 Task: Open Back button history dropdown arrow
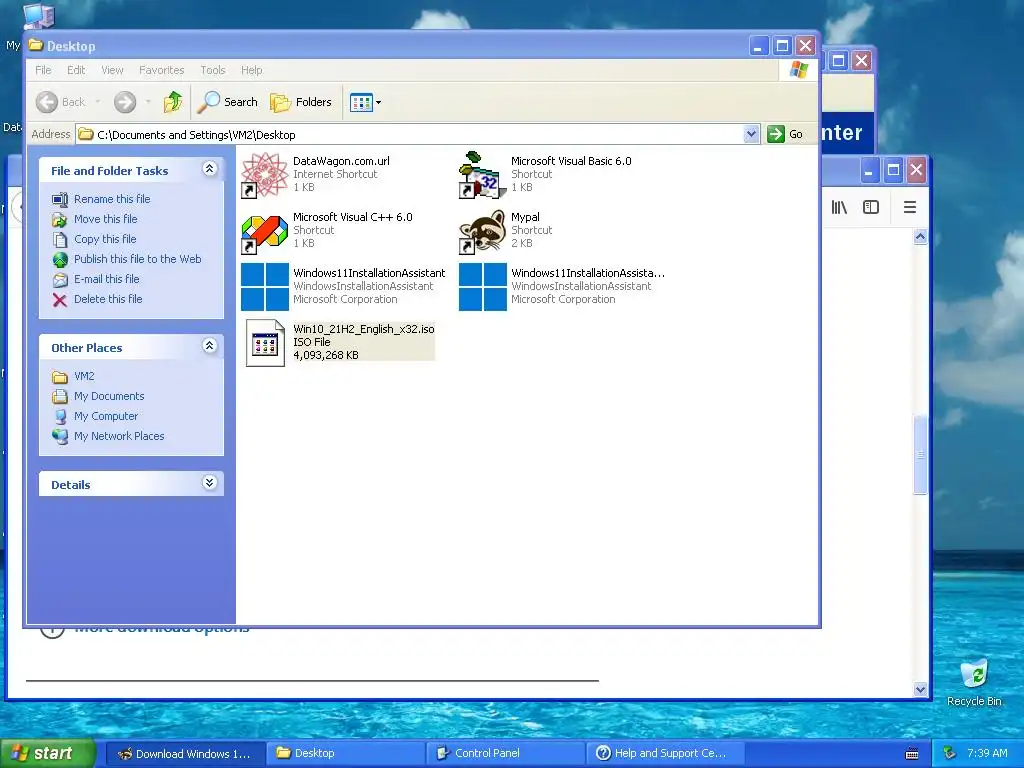(x=97, y=102)
